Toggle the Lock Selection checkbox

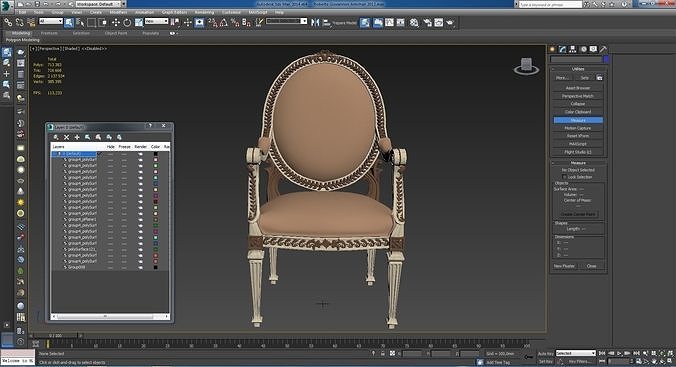point(564,177)
